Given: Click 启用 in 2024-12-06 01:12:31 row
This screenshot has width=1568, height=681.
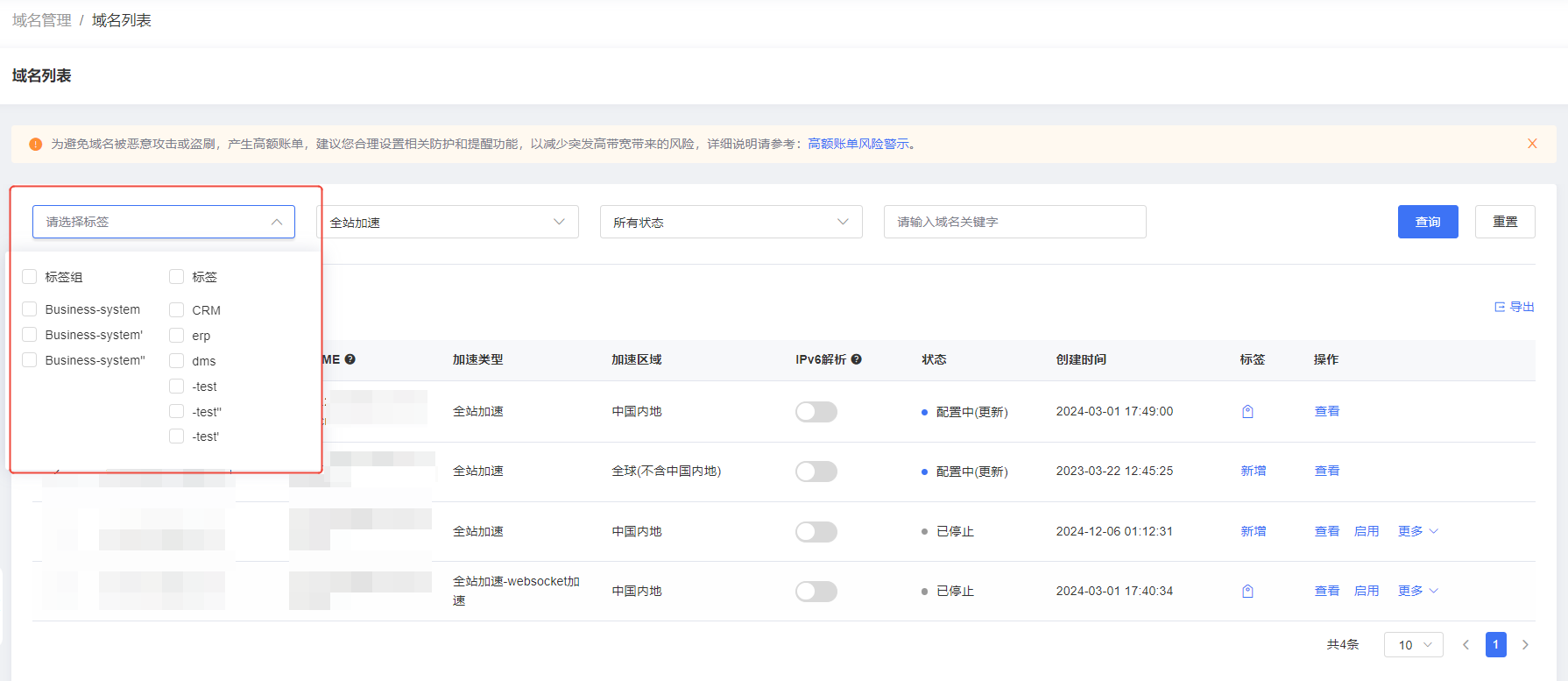Looking at the screenshot, I should (x=1367, y=531).
